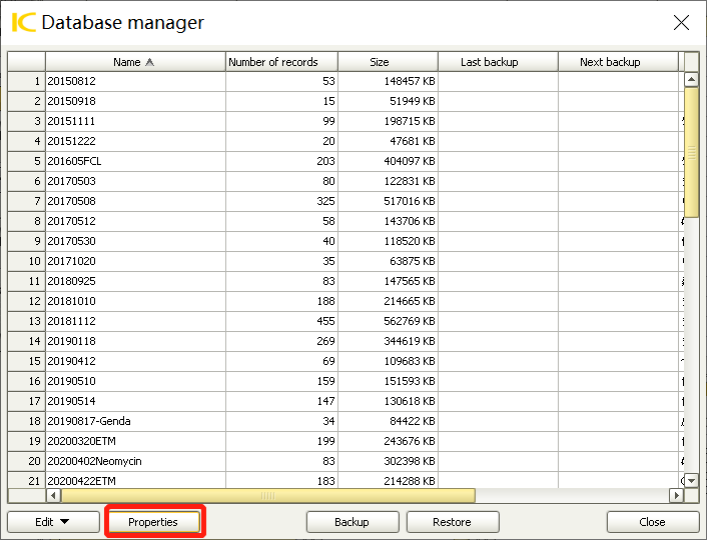Select database 20181010
Screen dimensions: 707x540
(135, 301)
